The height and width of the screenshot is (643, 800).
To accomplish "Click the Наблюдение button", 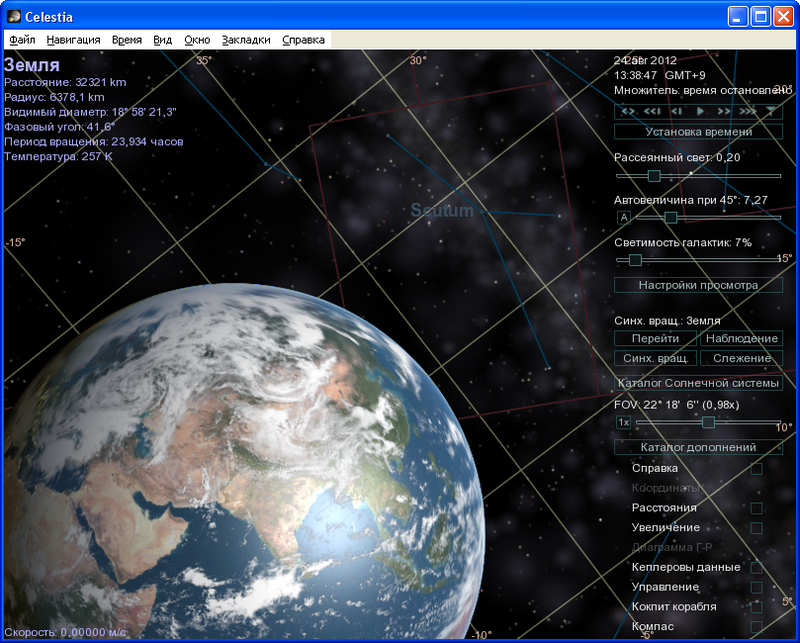I will 742,338.
